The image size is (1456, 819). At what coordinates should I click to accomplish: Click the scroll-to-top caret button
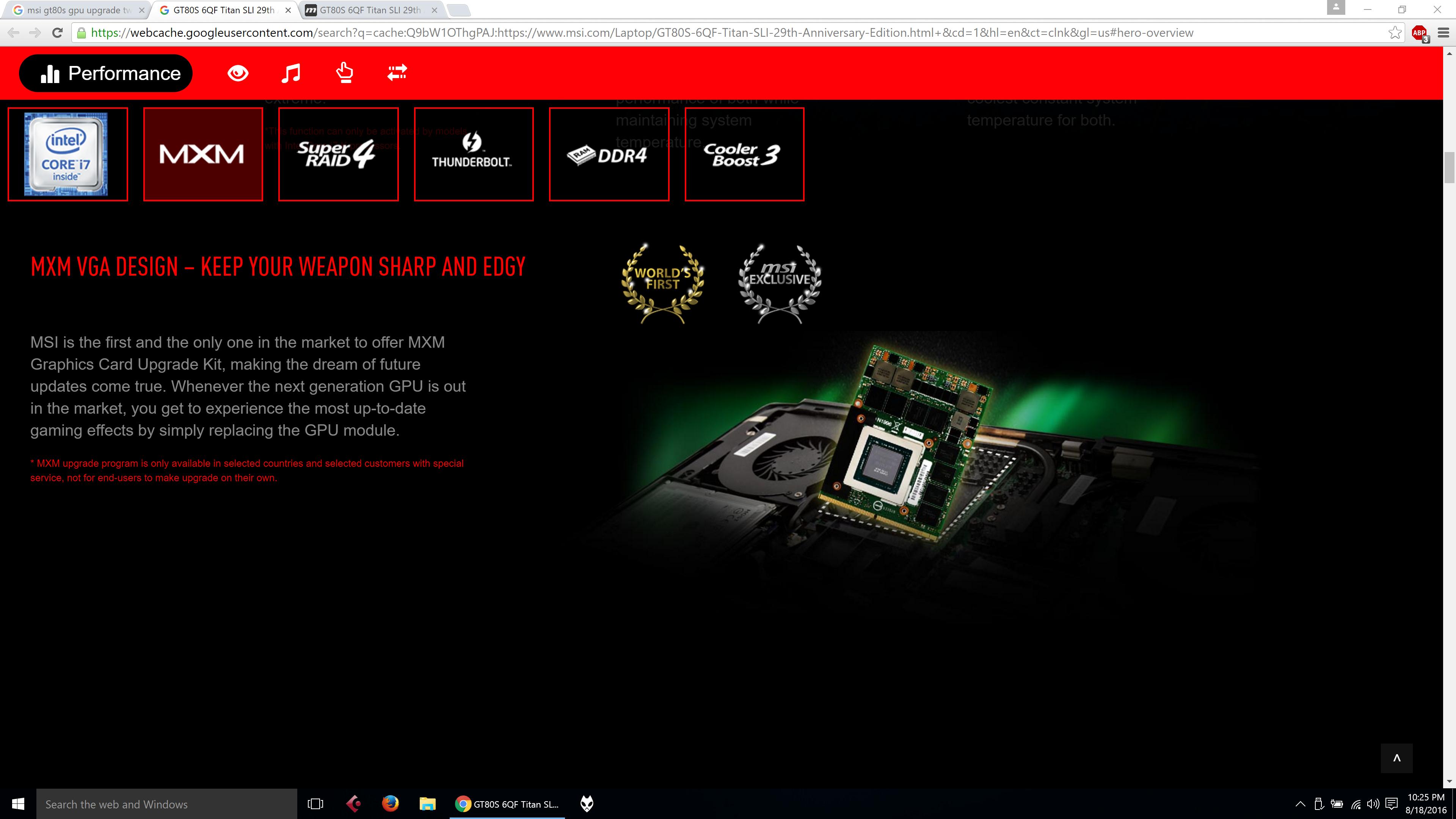(1396, 758)
